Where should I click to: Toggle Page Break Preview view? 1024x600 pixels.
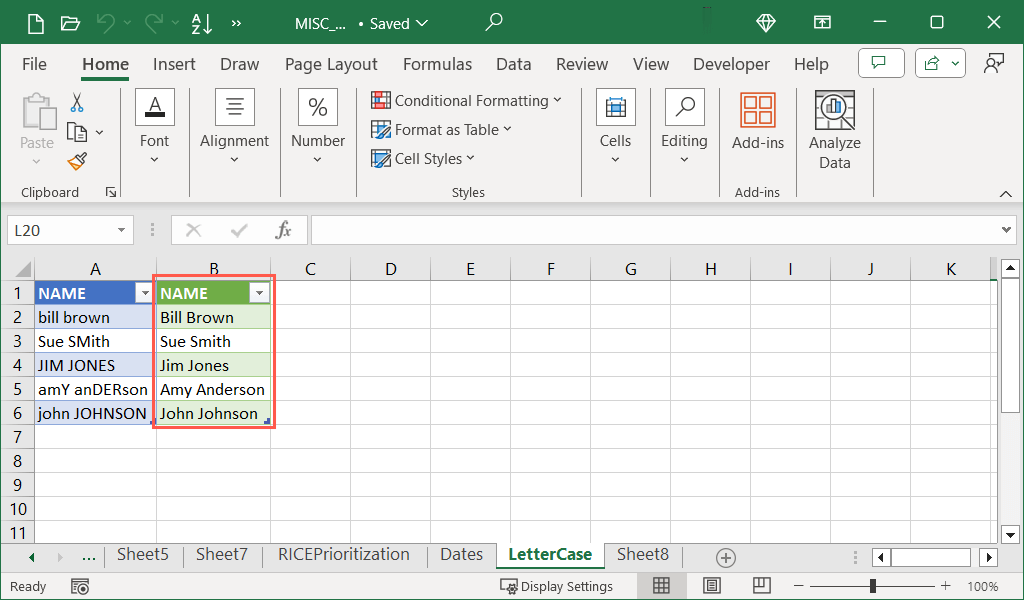pos(761,586)
